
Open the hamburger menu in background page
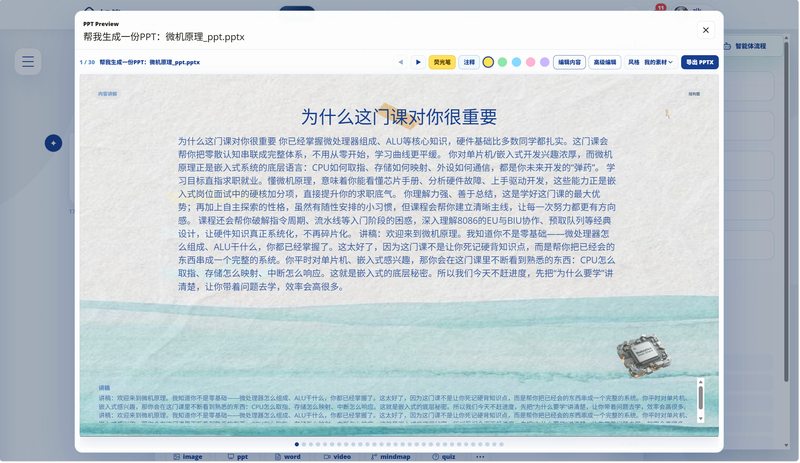coord(28,62)
